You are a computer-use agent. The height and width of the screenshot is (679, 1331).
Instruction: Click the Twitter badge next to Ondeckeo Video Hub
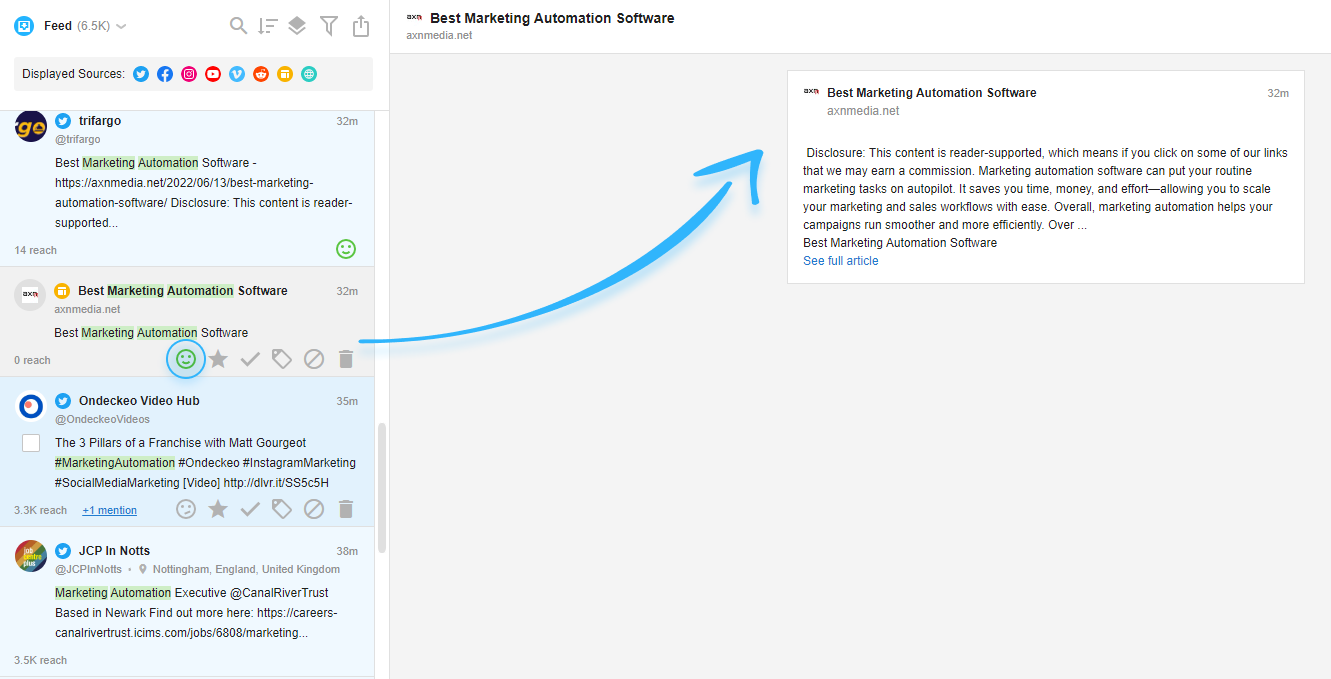pyautogui.click(x=63, y=401)
